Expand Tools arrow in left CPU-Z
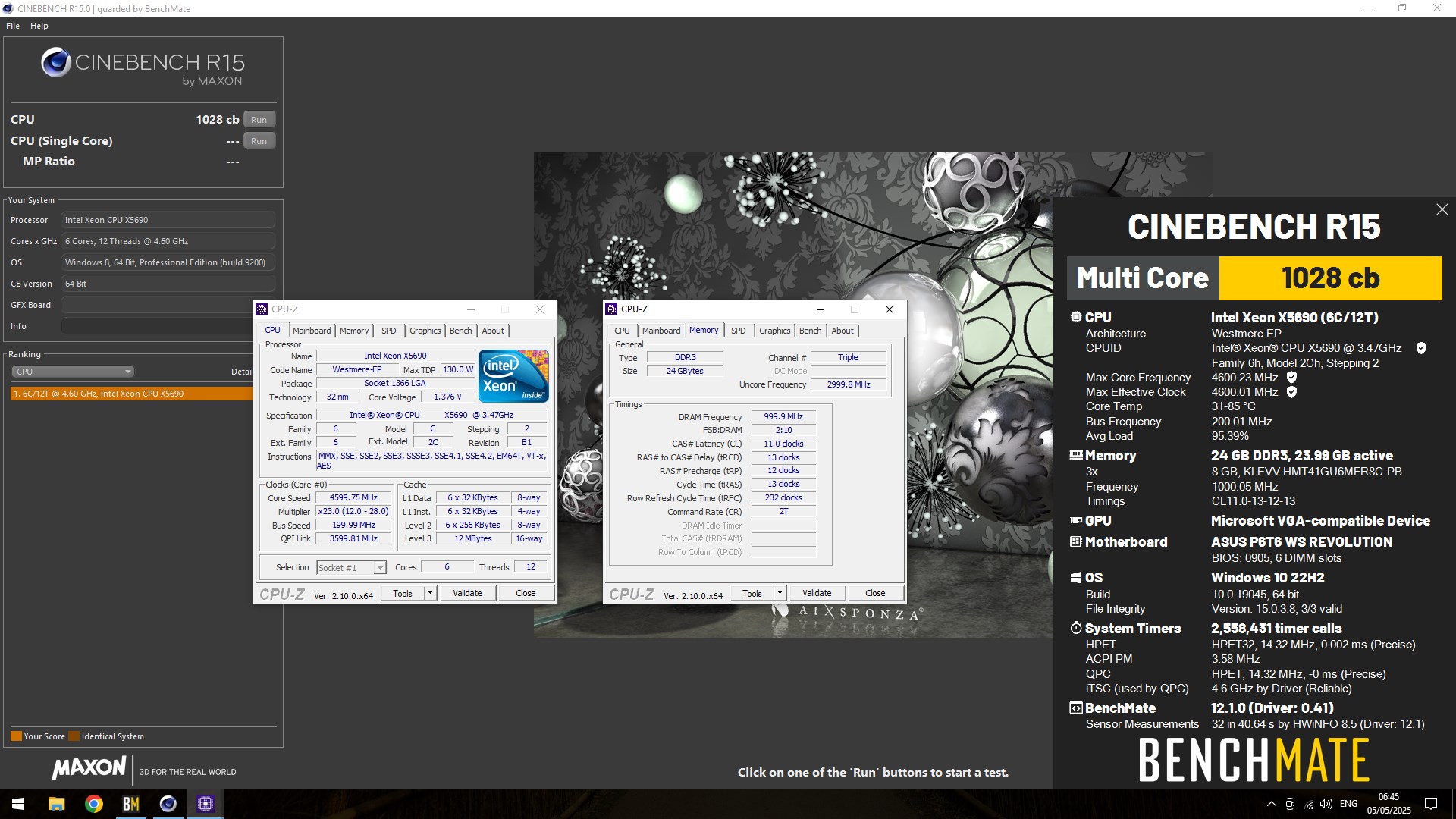Viewport: 1456px width, 819px height. [431, 594]
